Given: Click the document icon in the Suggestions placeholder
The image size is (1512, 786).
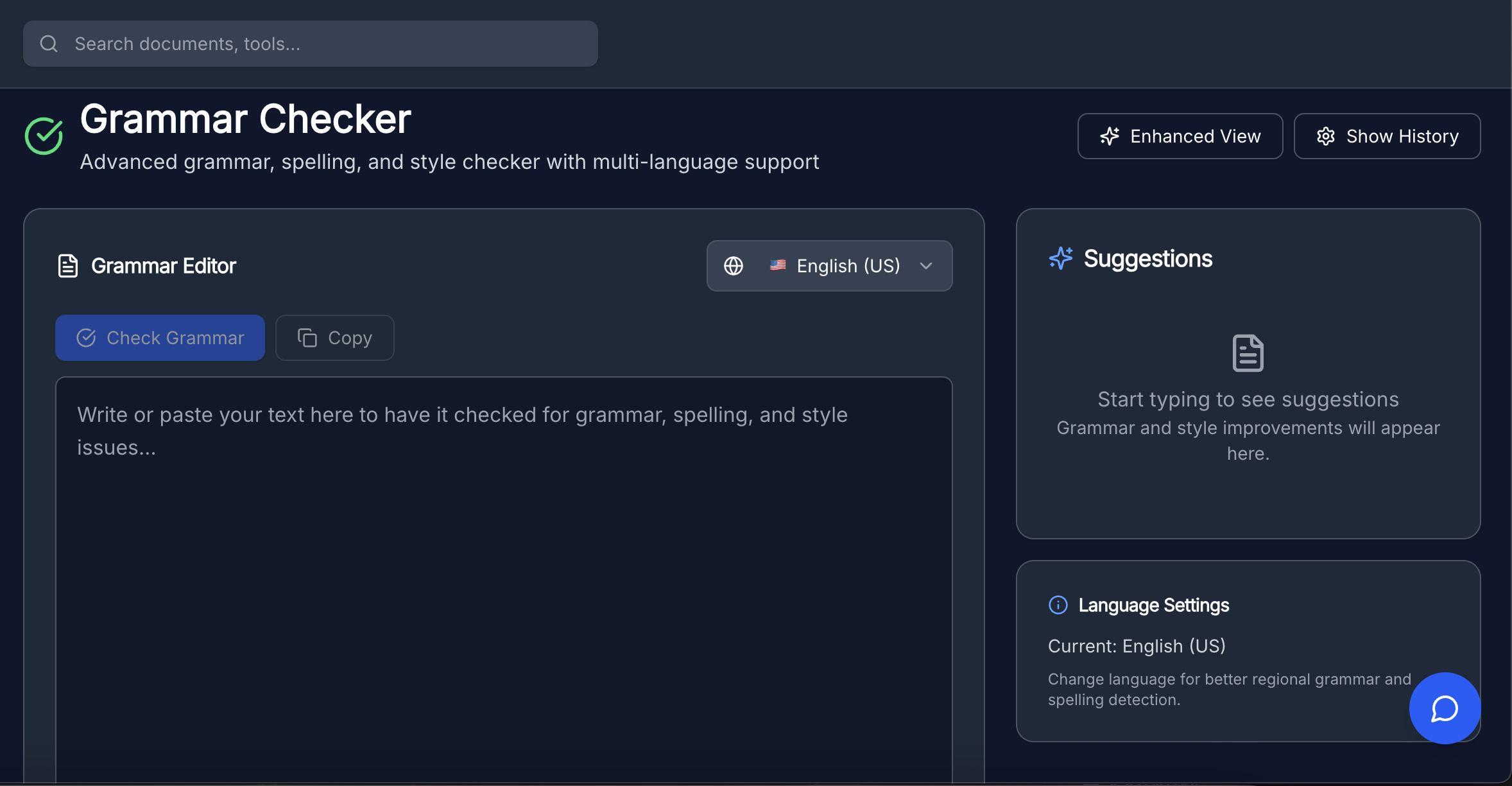Looking at the screenshot, I should coord(1248,351).
